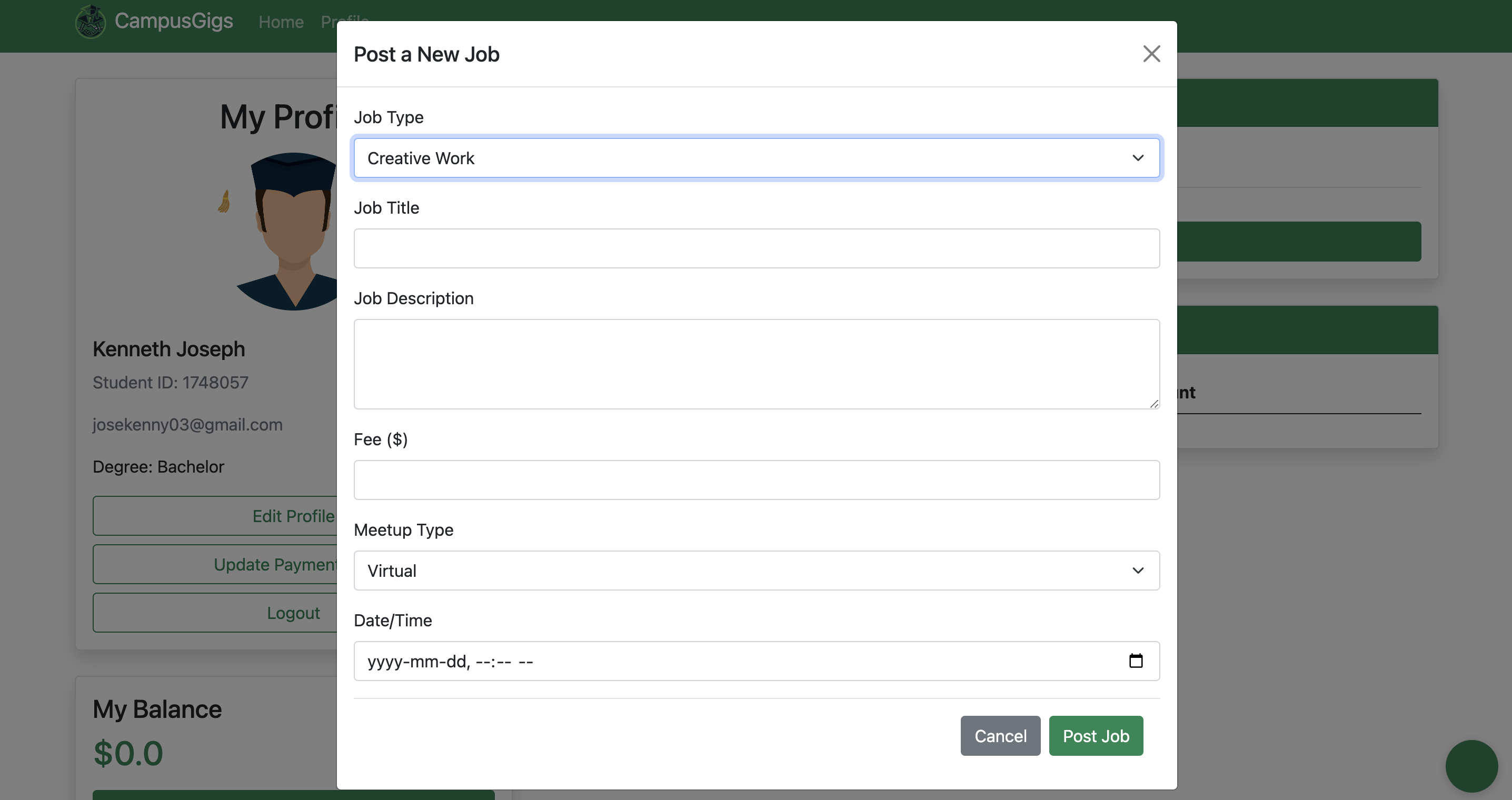Image resolution: width=1512 pixels, height=800 pixels.
Task: Open the calendar picker in Date/Time field
Action: pyautogui.click(x=1136, y=661)
